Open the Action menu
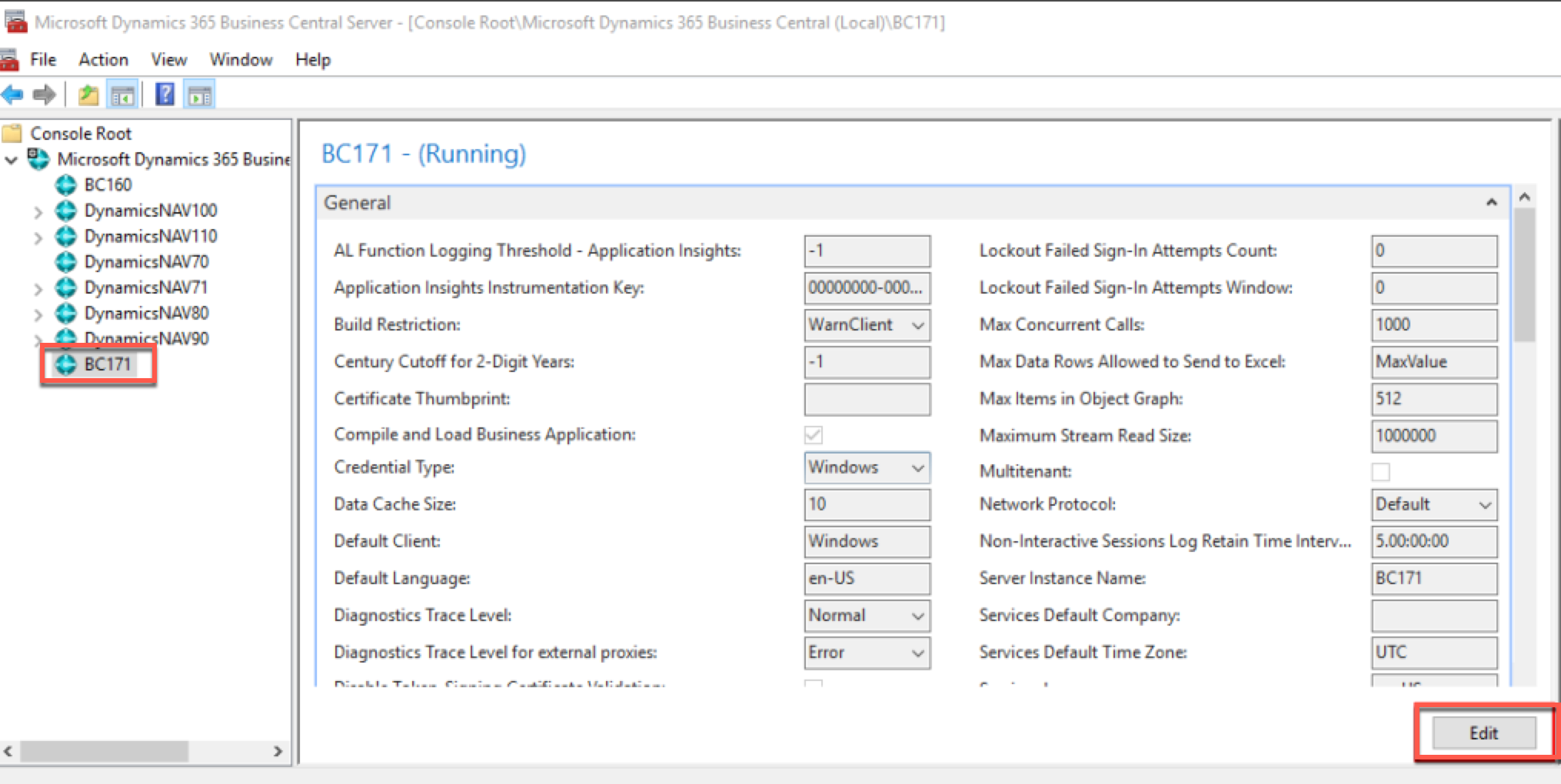1561x784 pixels. [x=103, y=60]
